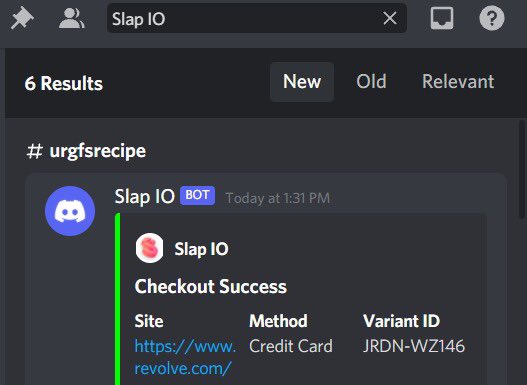This screenshot has width=527, height=385.
Task: Open the Inbox icon
Action: 442,18
